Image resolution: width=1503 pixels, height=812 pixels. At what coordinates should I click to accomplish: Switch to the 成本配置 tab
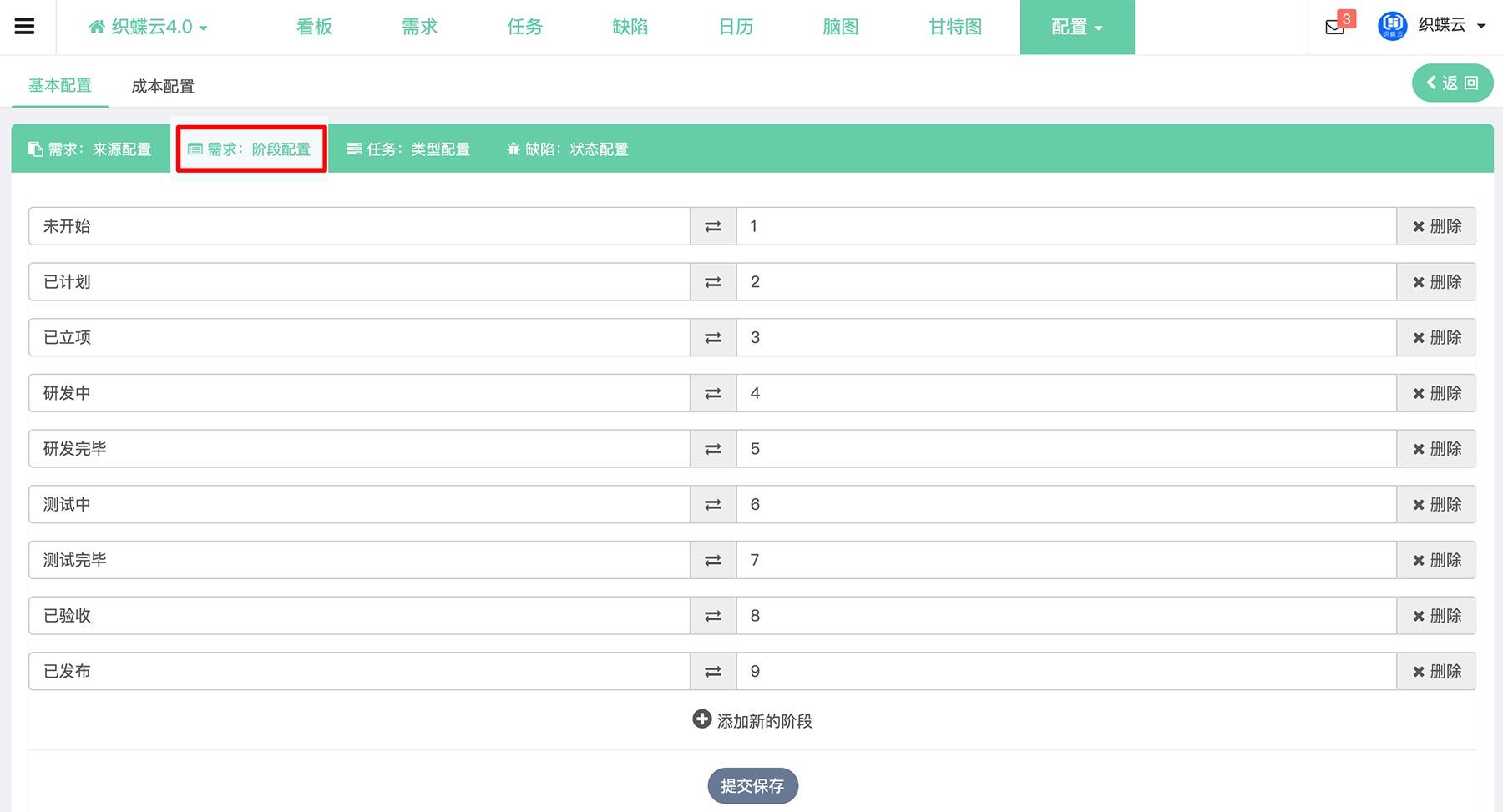click(163, 86)
